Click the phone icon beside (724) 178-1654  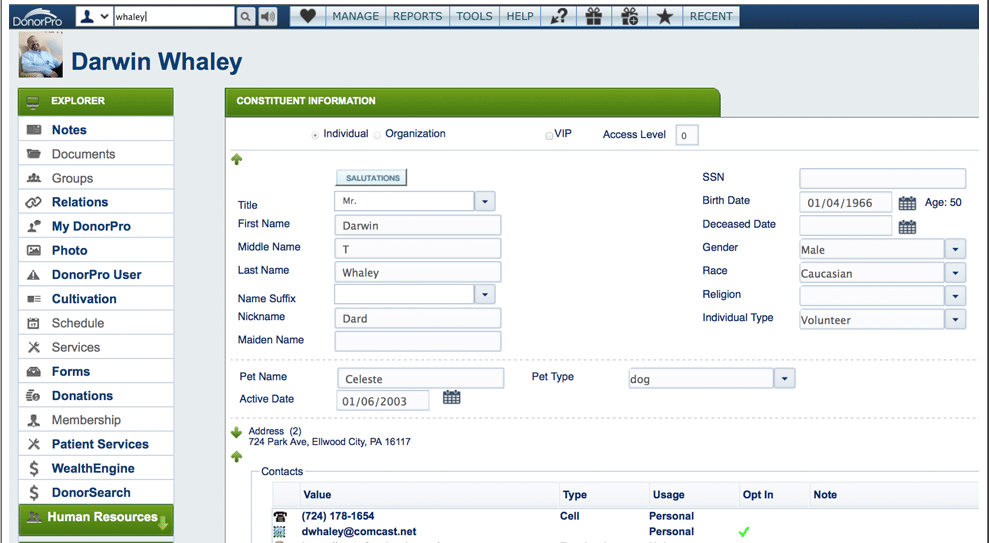pyautogui.click(x=280, y=516)
